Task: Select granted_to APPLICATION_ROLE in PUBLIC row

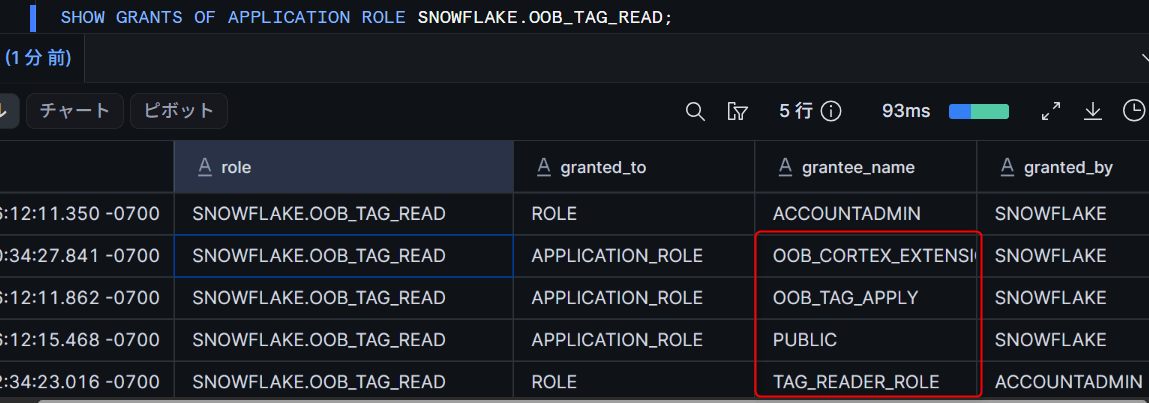Action: pyautogui.click(x=634, y=340)
